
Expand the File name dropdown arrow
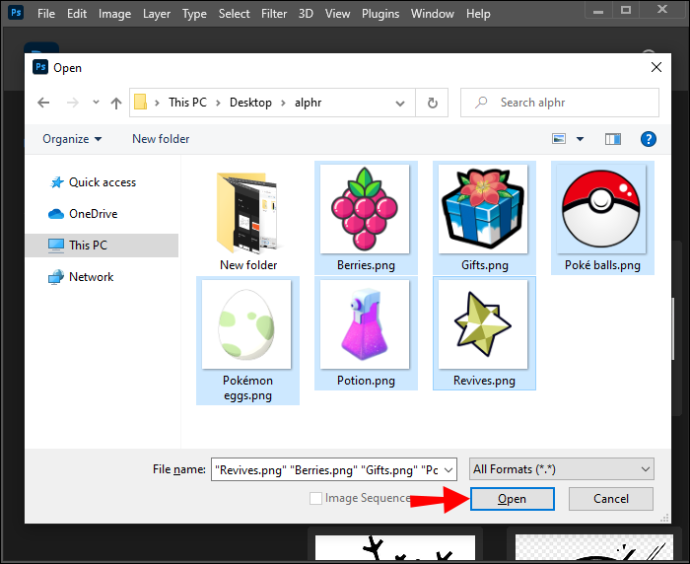449,470
